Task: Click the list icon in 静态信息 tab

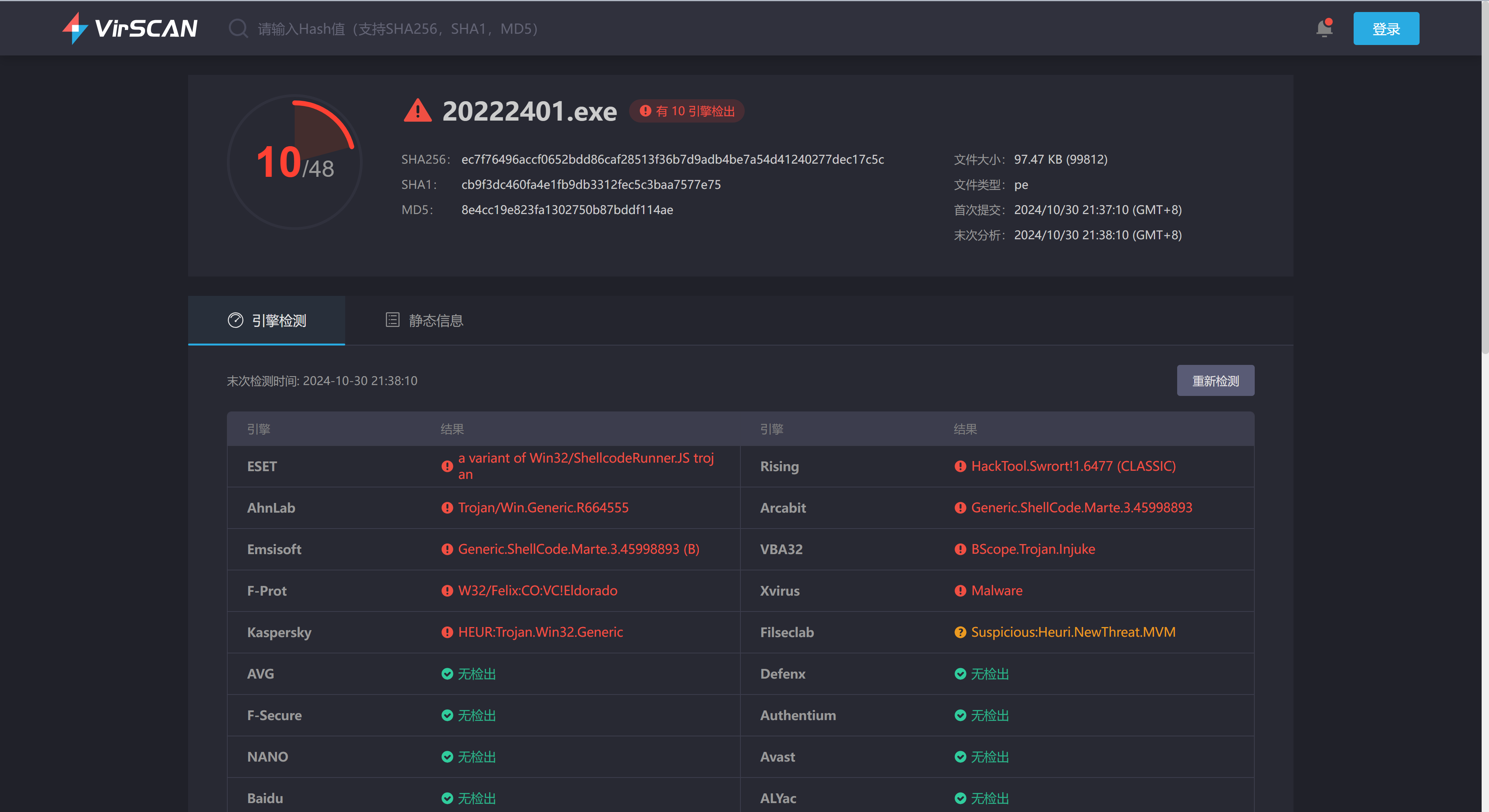Action: [393, 320]
